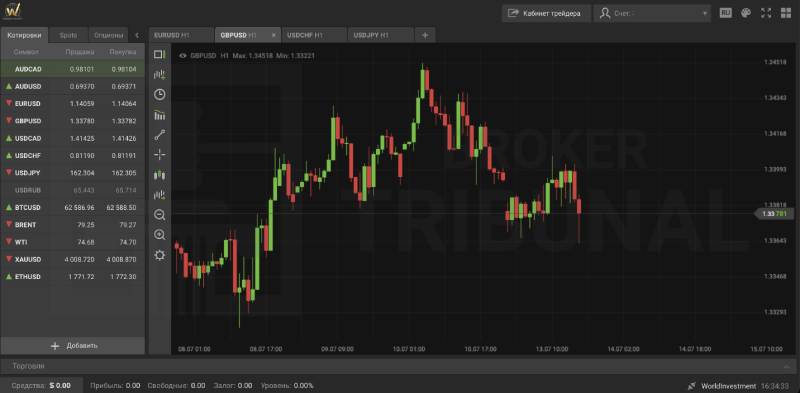Select the BTCUSD quote row
Image resolution: width=800 pixels, height=393 pixels.
click(x=73, y=208)
